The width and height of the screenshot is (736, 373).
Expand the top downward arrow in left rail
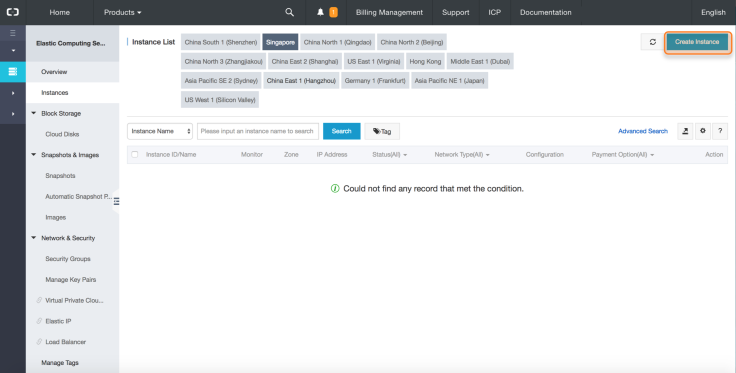point(13,50)
